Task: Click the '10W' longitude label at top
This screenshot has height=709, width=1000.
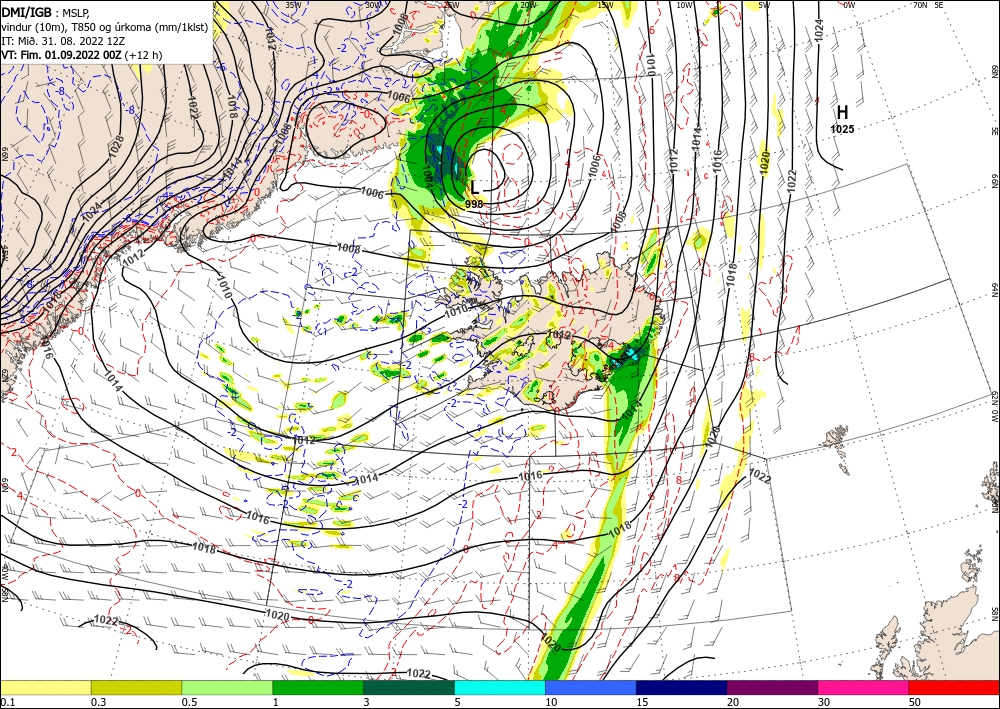Action: click(684, 5)
